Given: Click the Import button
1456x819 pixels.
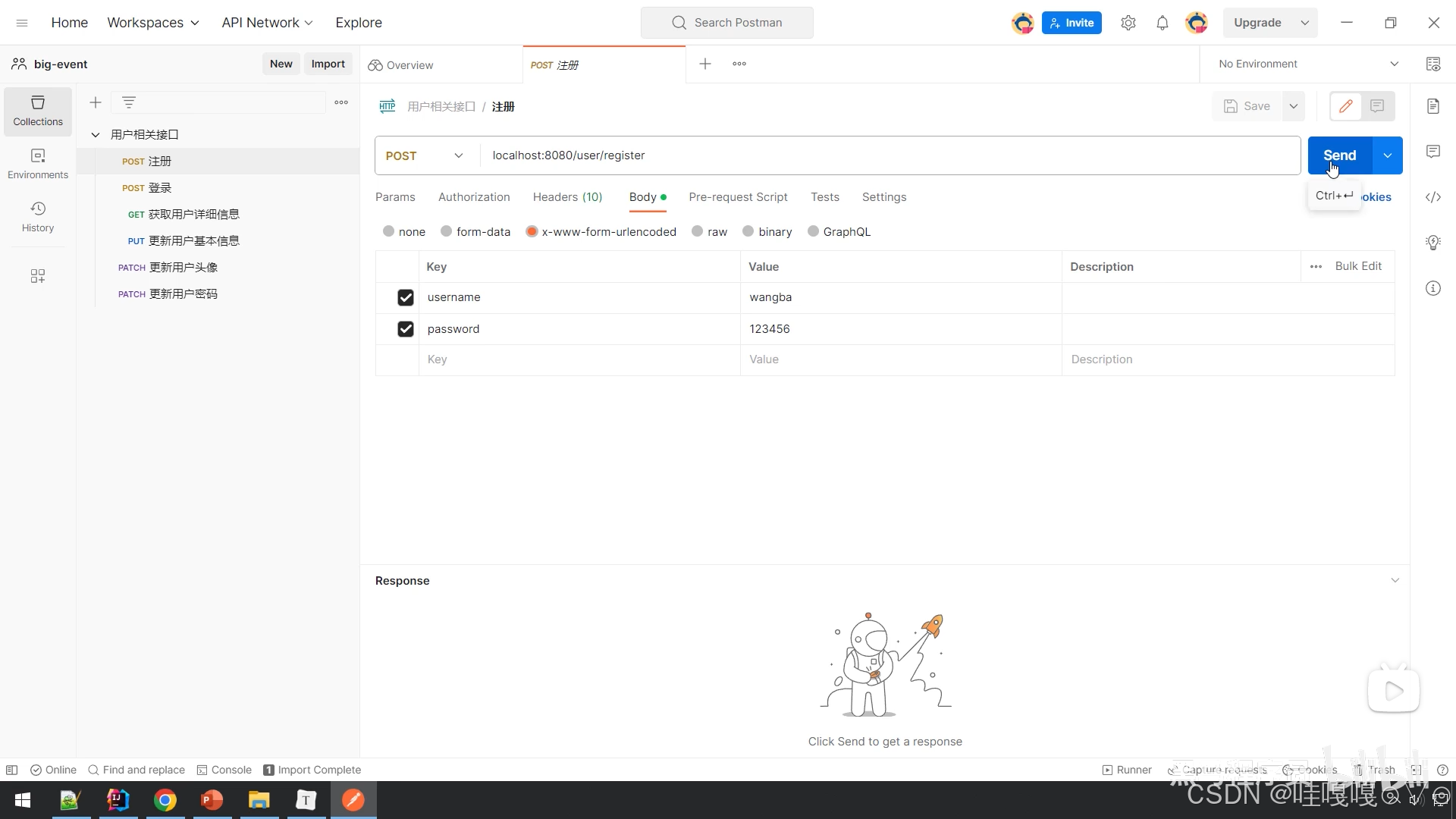Looking at the screenshot, I should point(328,64).
